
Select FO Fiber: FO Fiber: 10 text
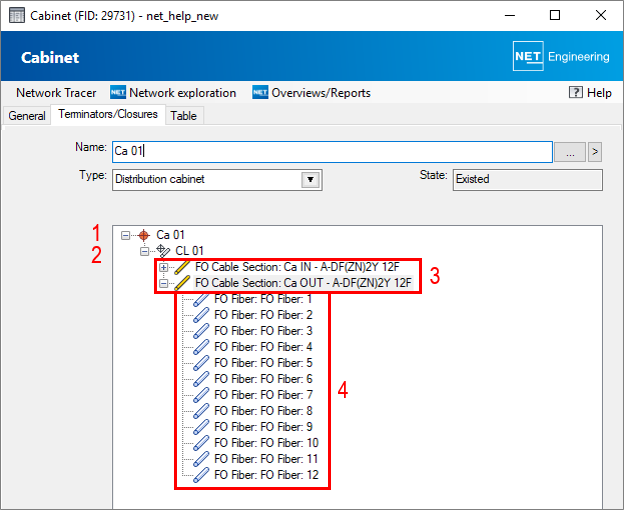coord(267,443)
